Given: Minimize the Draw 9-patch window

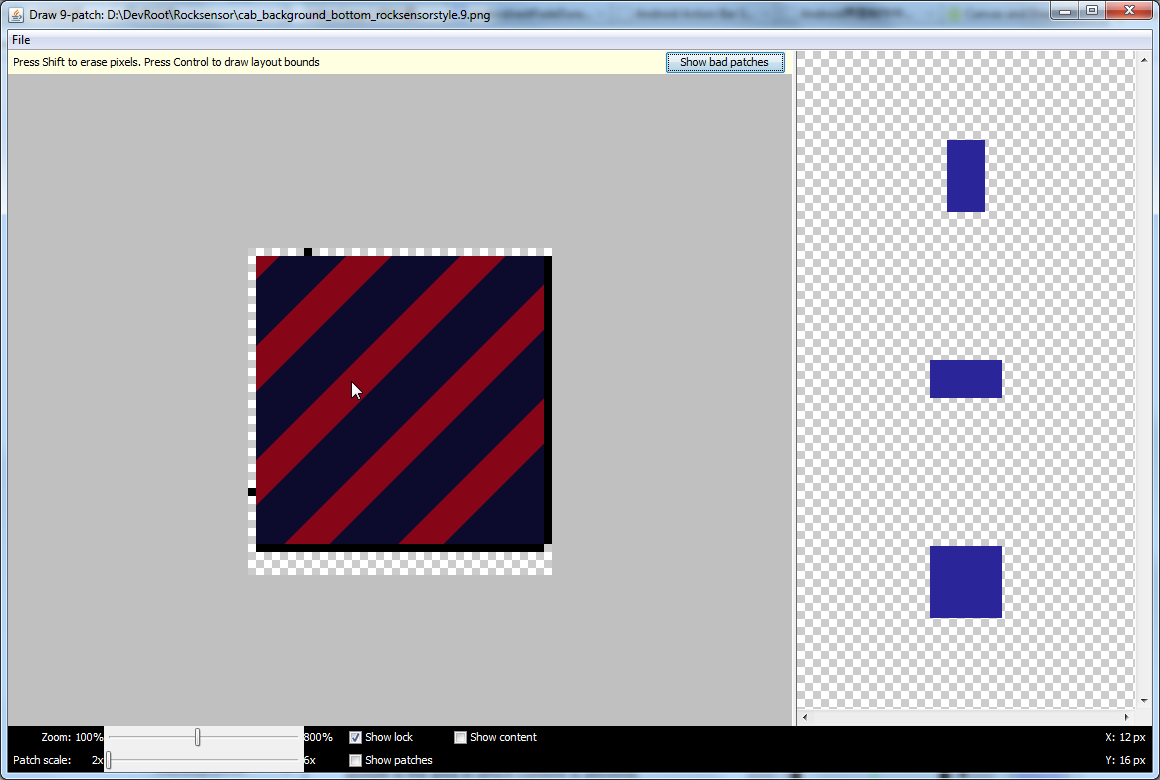Looking at the screenshot, I should click(x=1065, y=10).
